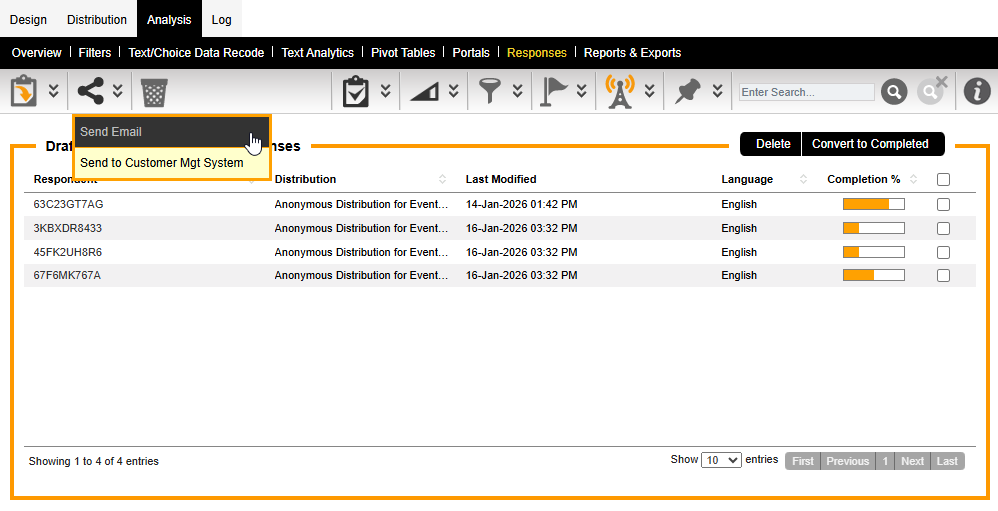Toggle the select-all header checkbox
This screenshot has width=998, height=511.
point(943,180)
